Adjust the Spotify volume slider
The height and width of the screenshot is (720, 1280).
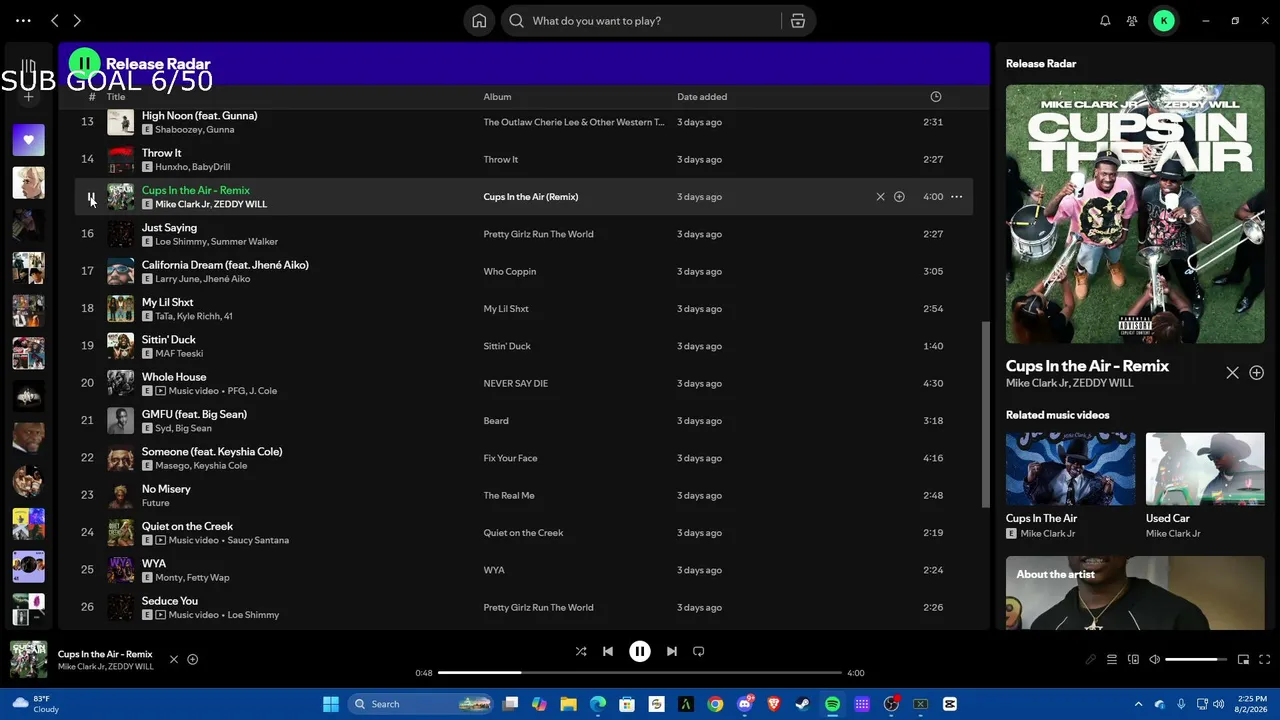(x=1197, y=660)
